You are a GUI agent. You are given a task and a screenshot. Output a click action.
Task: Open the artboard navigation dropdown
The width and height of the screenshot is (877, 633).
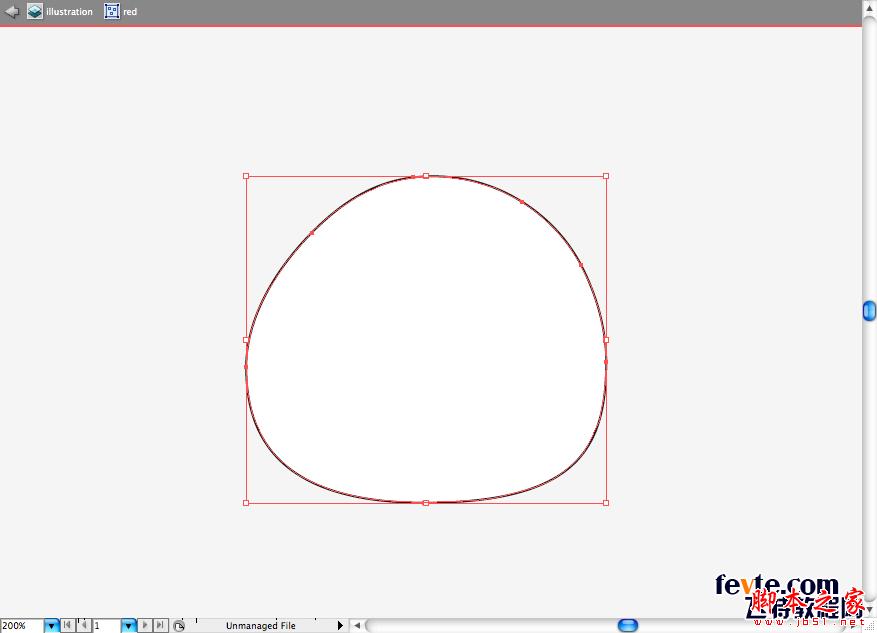click(129, 626)
